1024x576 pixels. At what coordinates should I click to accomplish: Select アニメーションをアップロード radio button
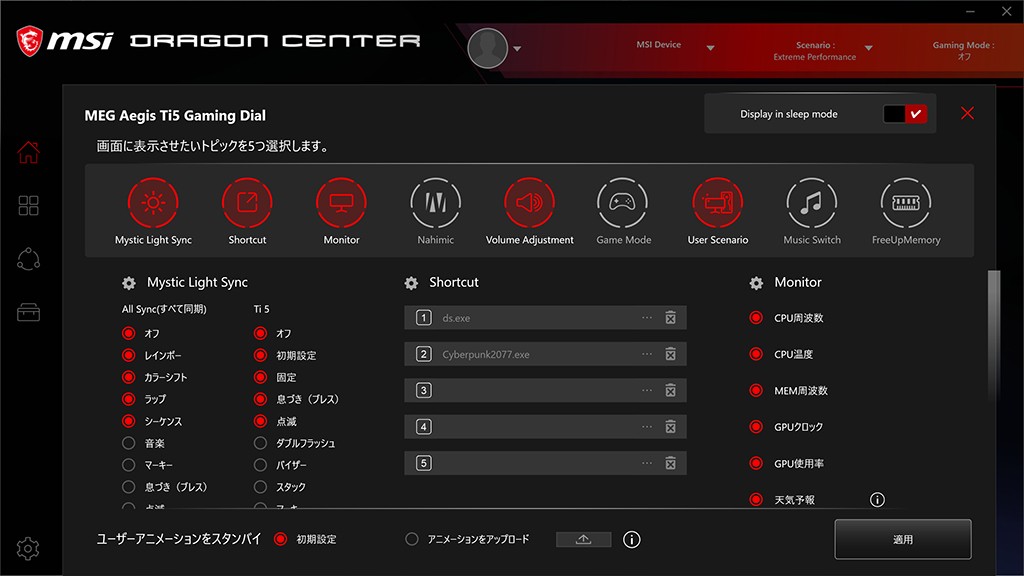point(411,539)
